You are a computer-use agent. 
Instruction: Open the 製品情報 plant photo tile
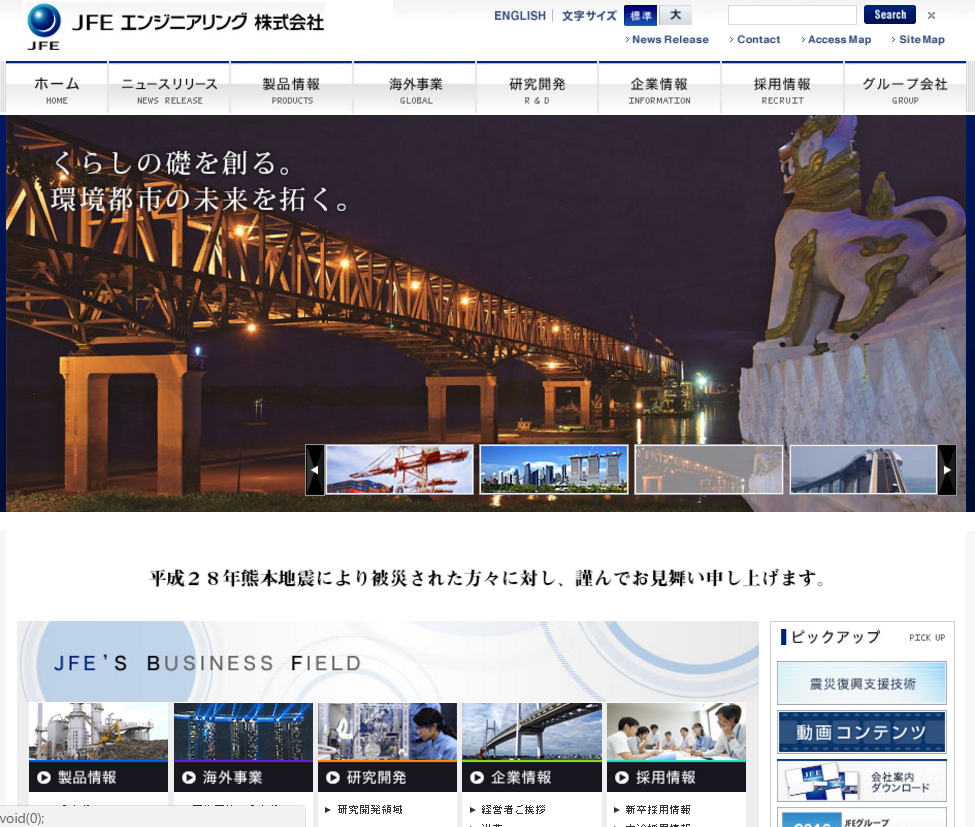[98, 731]
